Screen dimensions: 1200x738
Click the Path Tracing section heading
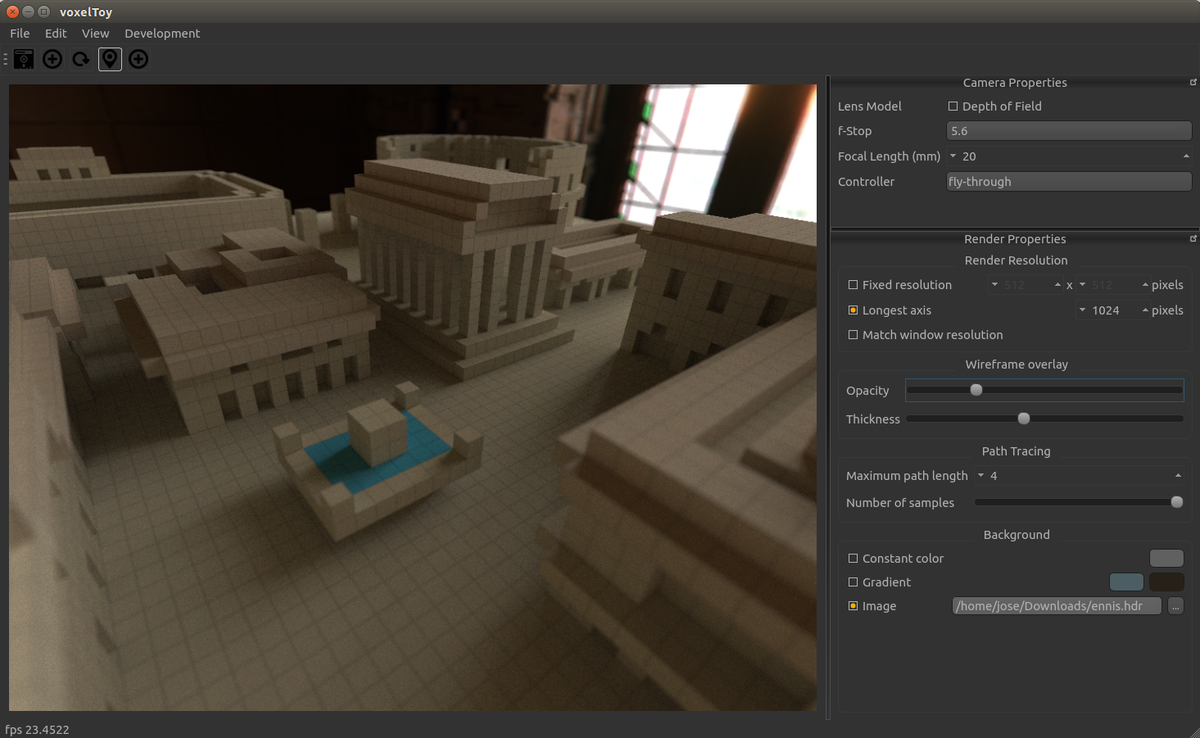[1016, 451]
